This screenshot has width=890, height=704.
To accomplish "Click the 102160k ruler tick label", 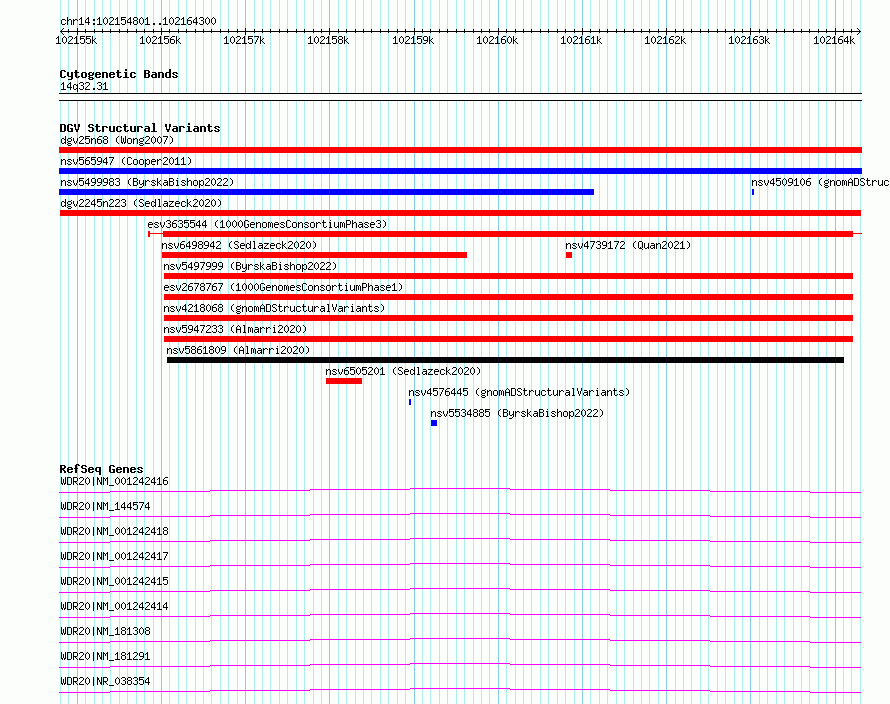I will (497, 40).
